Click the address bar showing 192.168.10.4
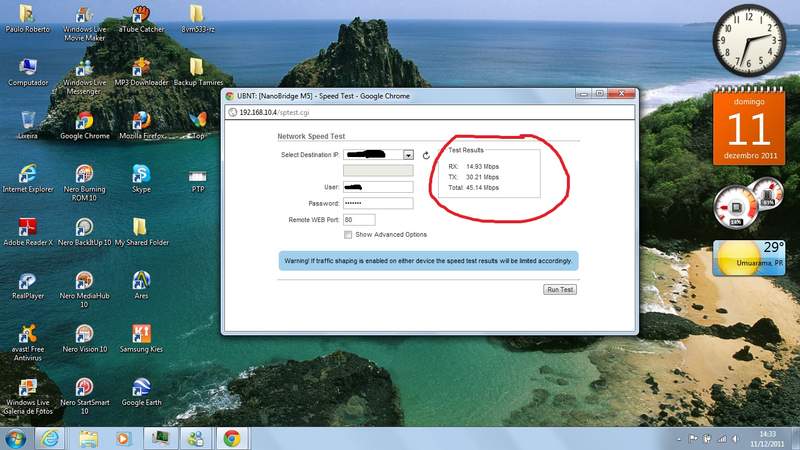The height and width of the screenshot is (450, 800). click(430, 112)
